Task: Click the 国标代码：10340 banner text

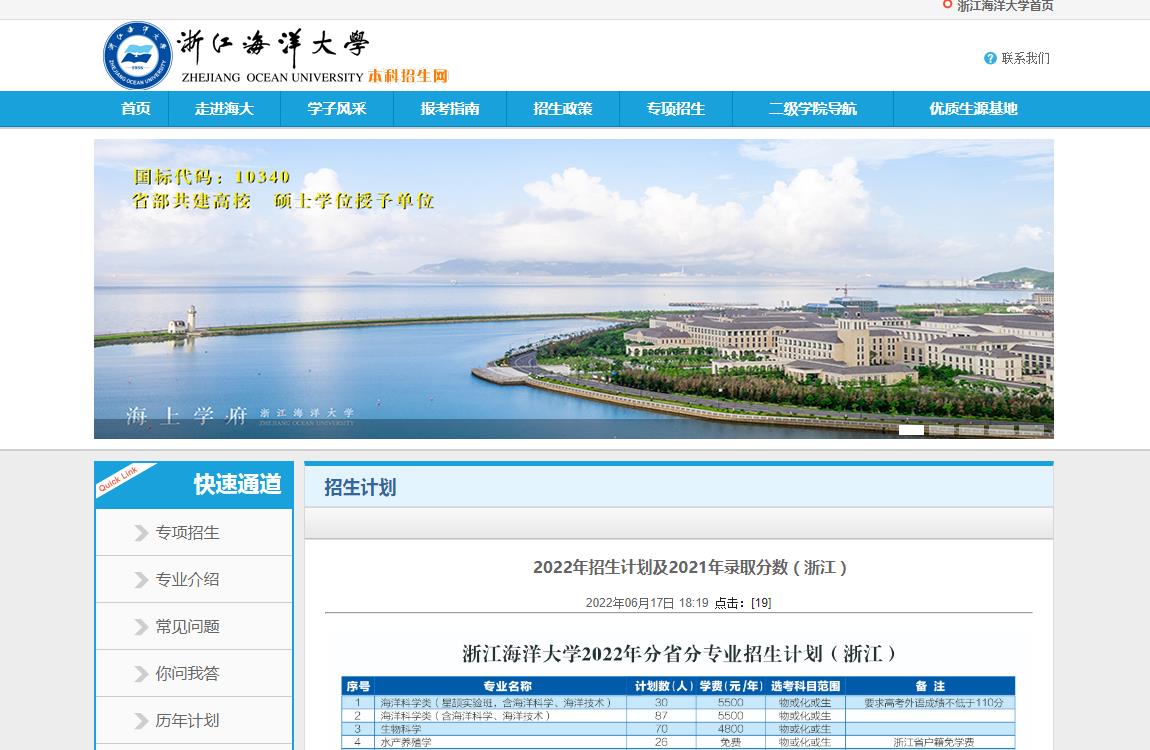Action: click(211, 177)
